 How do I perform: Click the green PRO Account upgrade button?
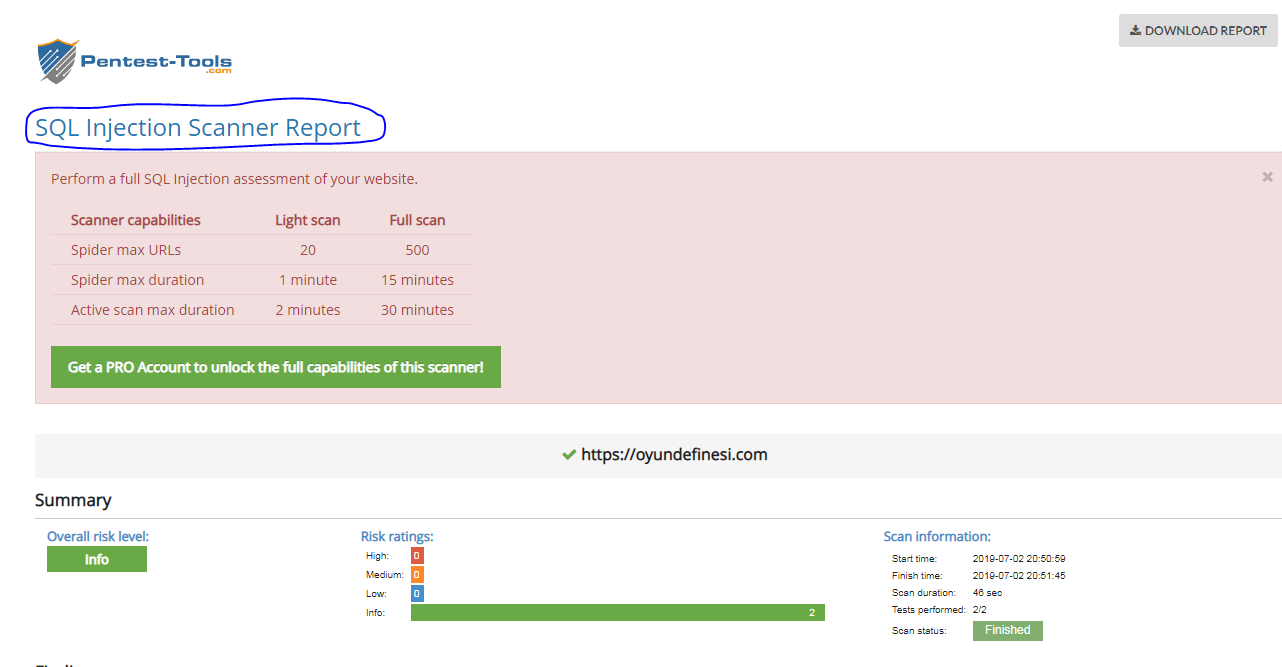[276, 367]
